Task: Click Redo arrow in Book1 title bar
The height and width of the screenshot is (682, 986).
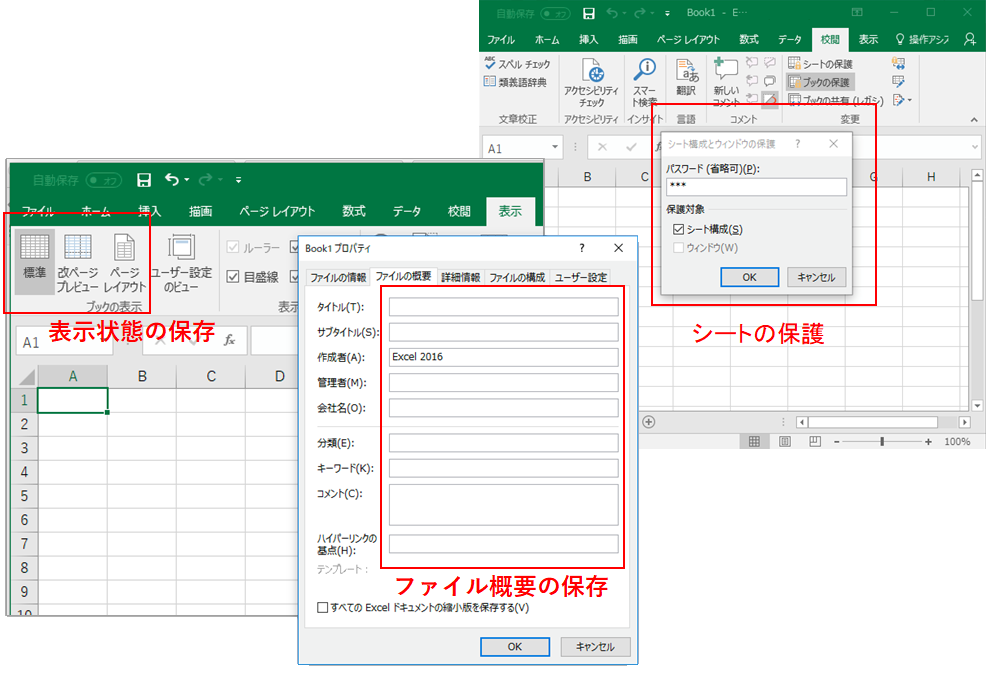Action: tap(640, 13)
